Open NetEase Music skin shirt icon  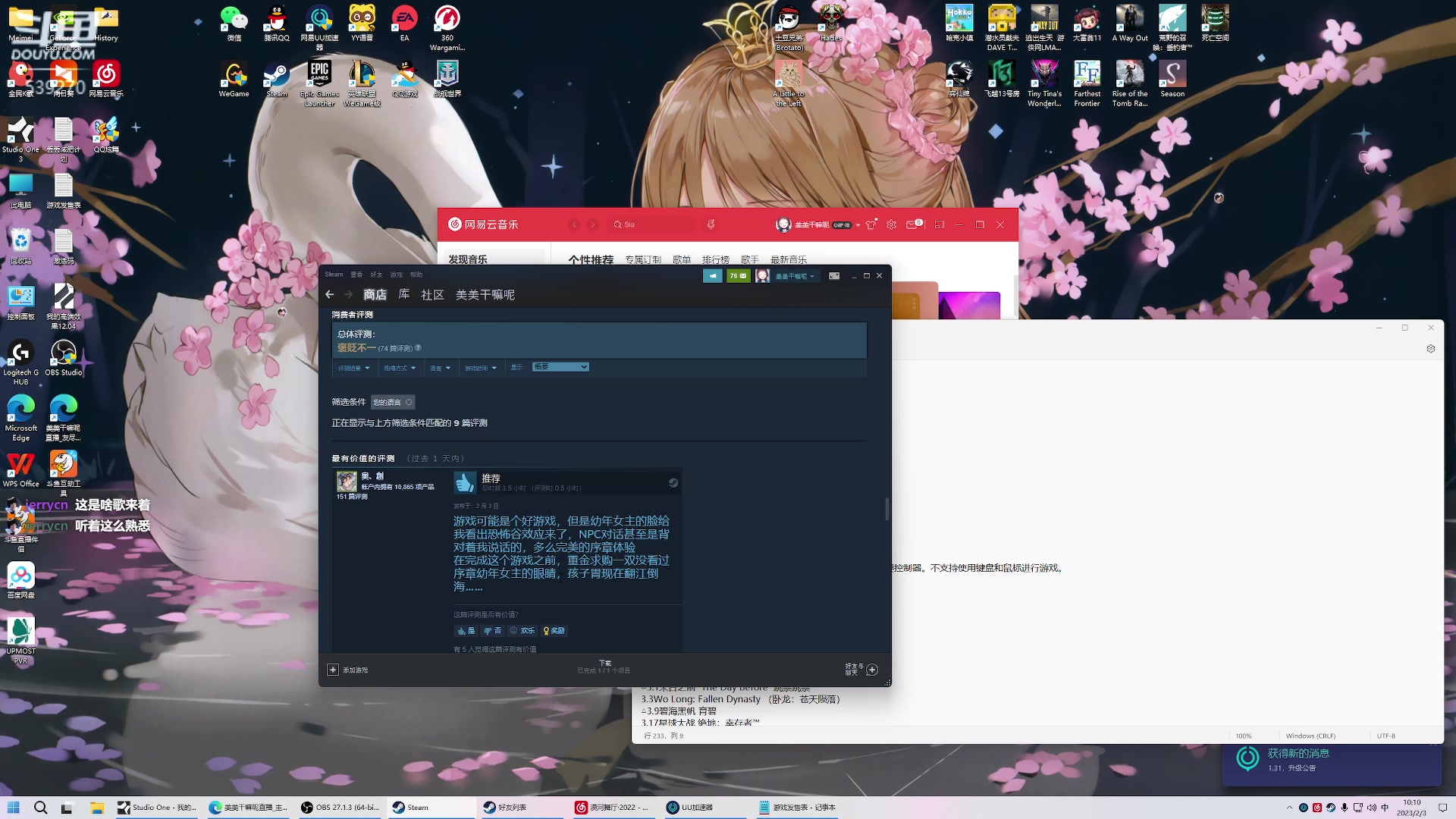tap(871, 224)
